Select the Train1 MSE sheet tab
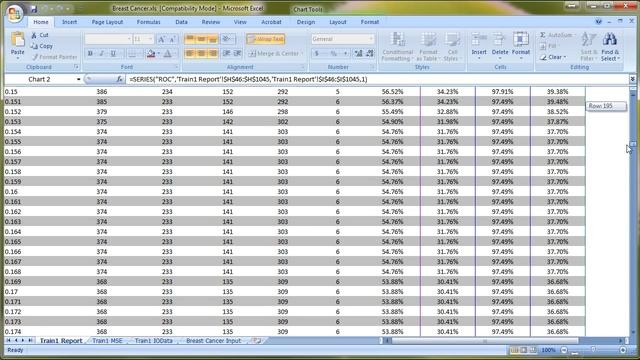This screenshot has width=640, height=360. click(x=107, y=340)
